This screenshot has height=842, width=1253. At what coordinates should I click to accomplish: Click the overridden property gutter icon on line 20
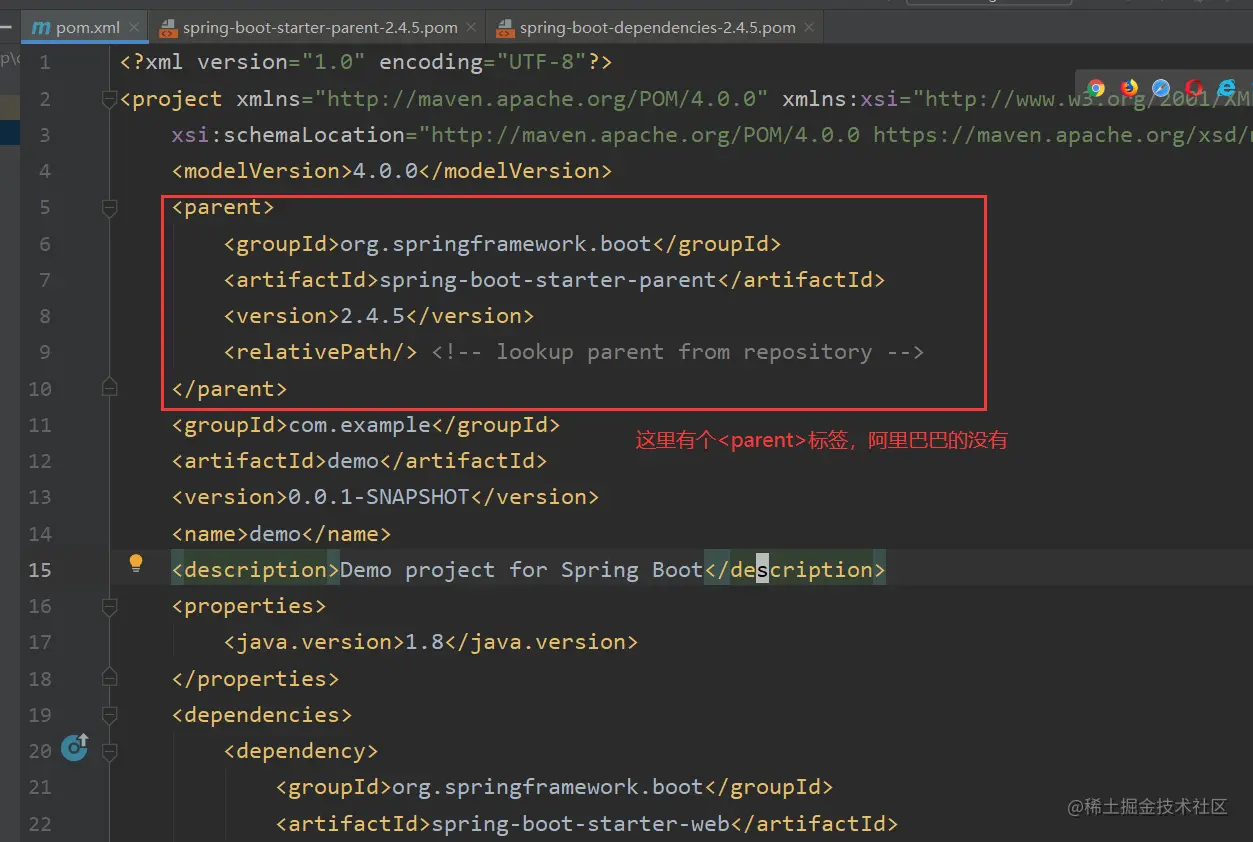[x=74, y=748]
